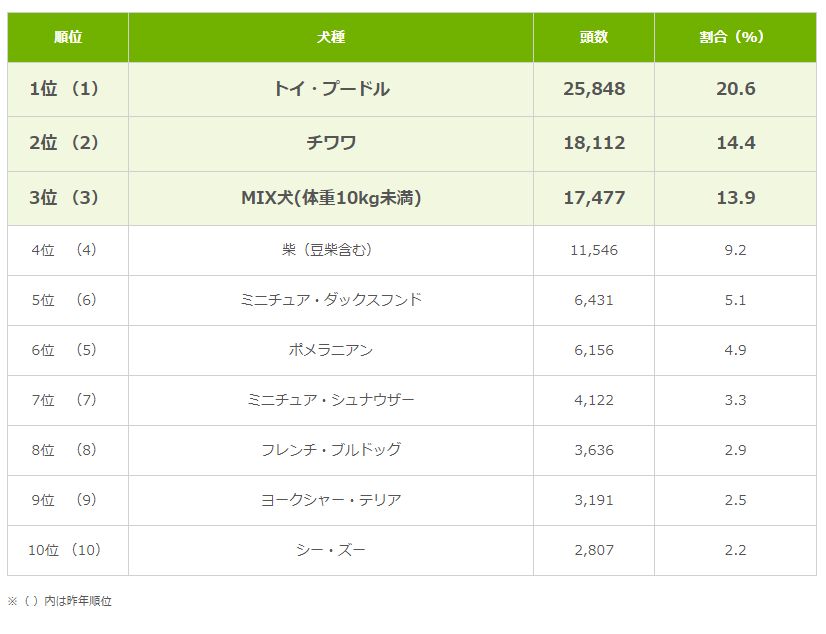Screen dimensions: 826x634
Task: Click the 25,848 head count value
Action: point(594,89)
